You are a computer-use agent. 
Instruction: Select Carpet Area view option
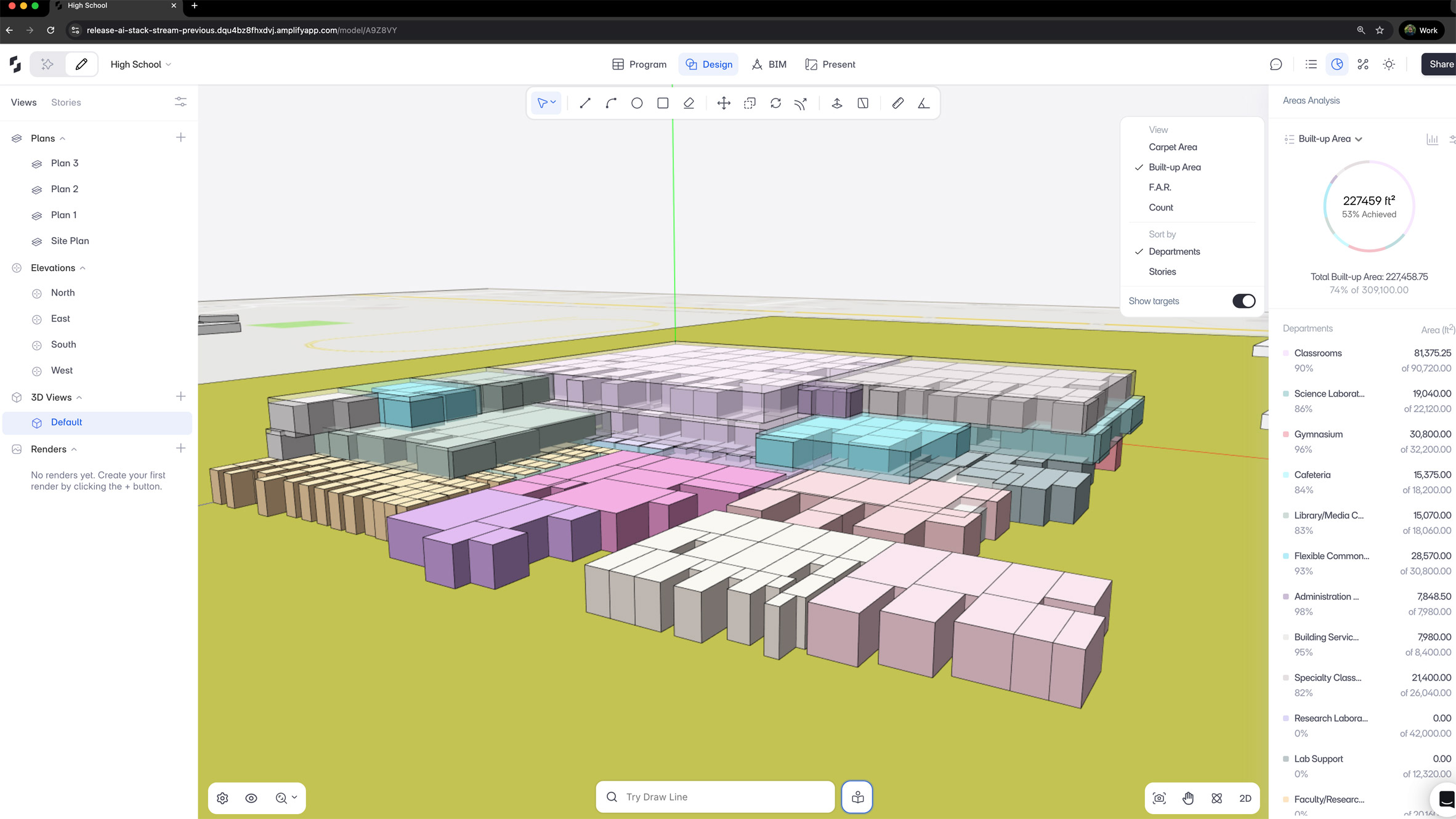point(1173,147)
